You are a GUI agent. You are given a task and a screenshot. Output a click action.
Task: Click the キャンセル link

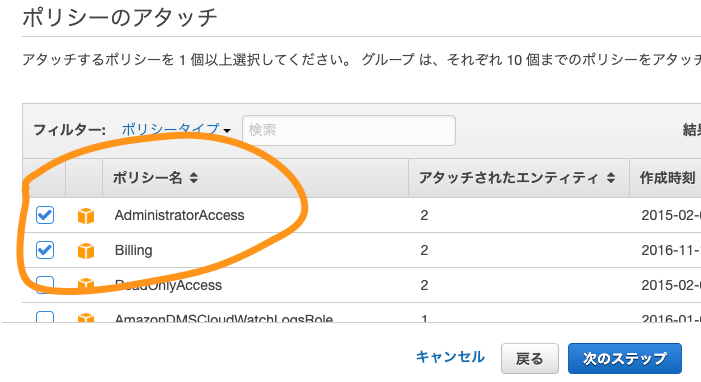[x=450, y=357]
